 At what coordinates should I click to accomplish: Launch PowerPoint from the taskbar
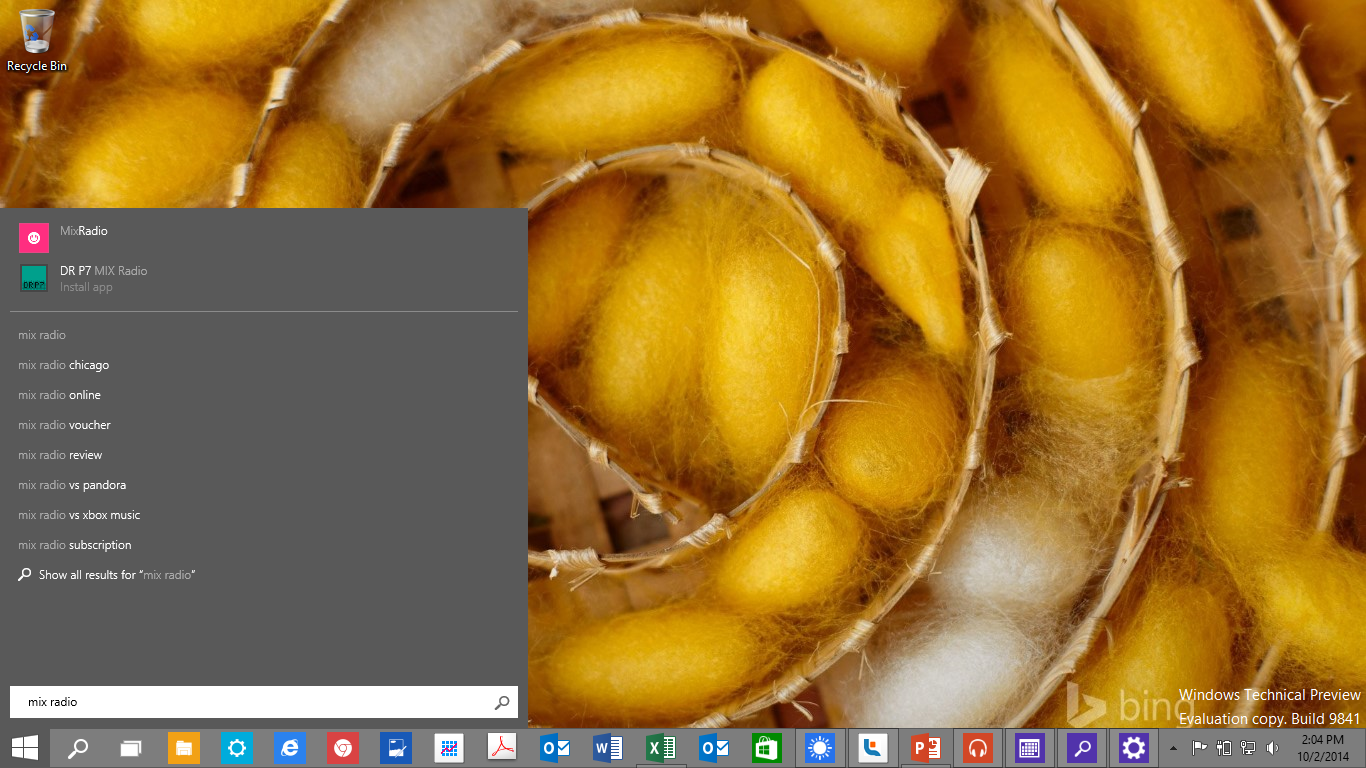926,748
